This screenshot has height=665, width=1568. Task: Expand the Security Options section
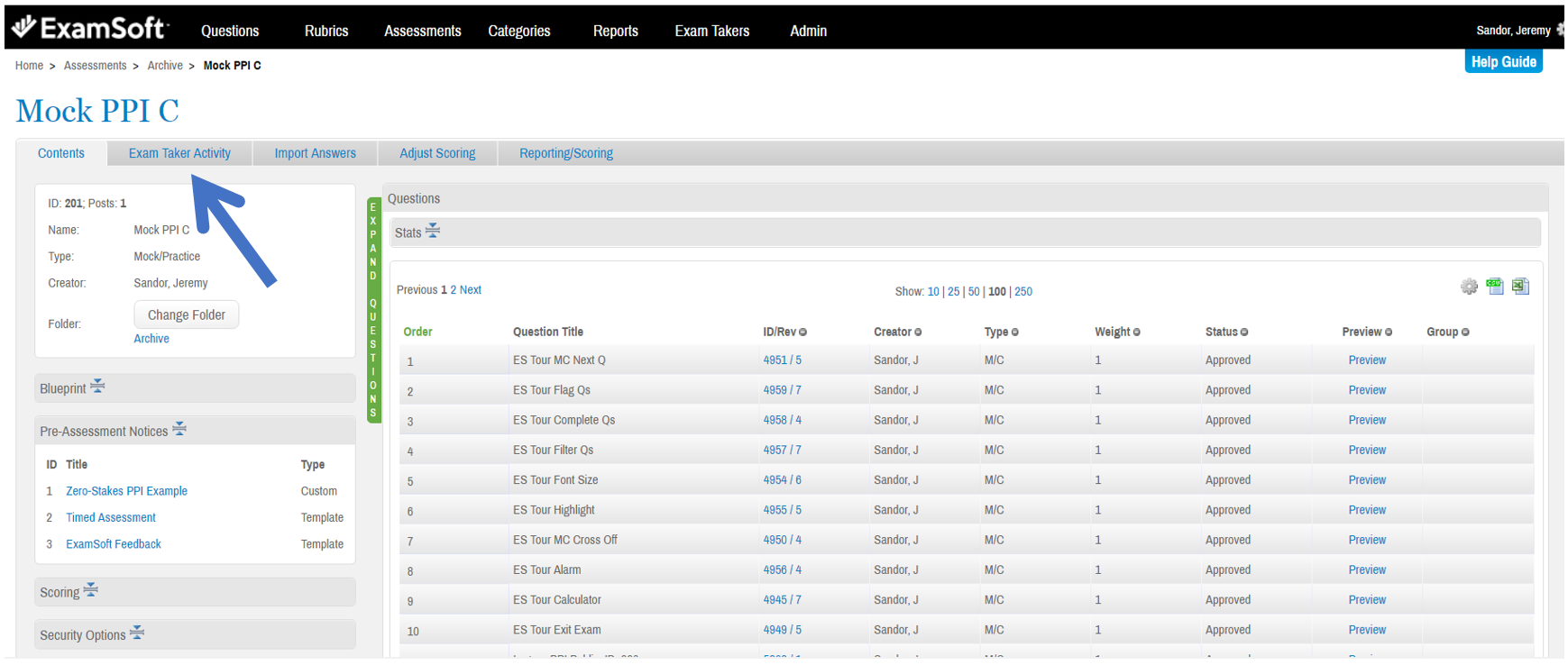[x=137, y=633]
